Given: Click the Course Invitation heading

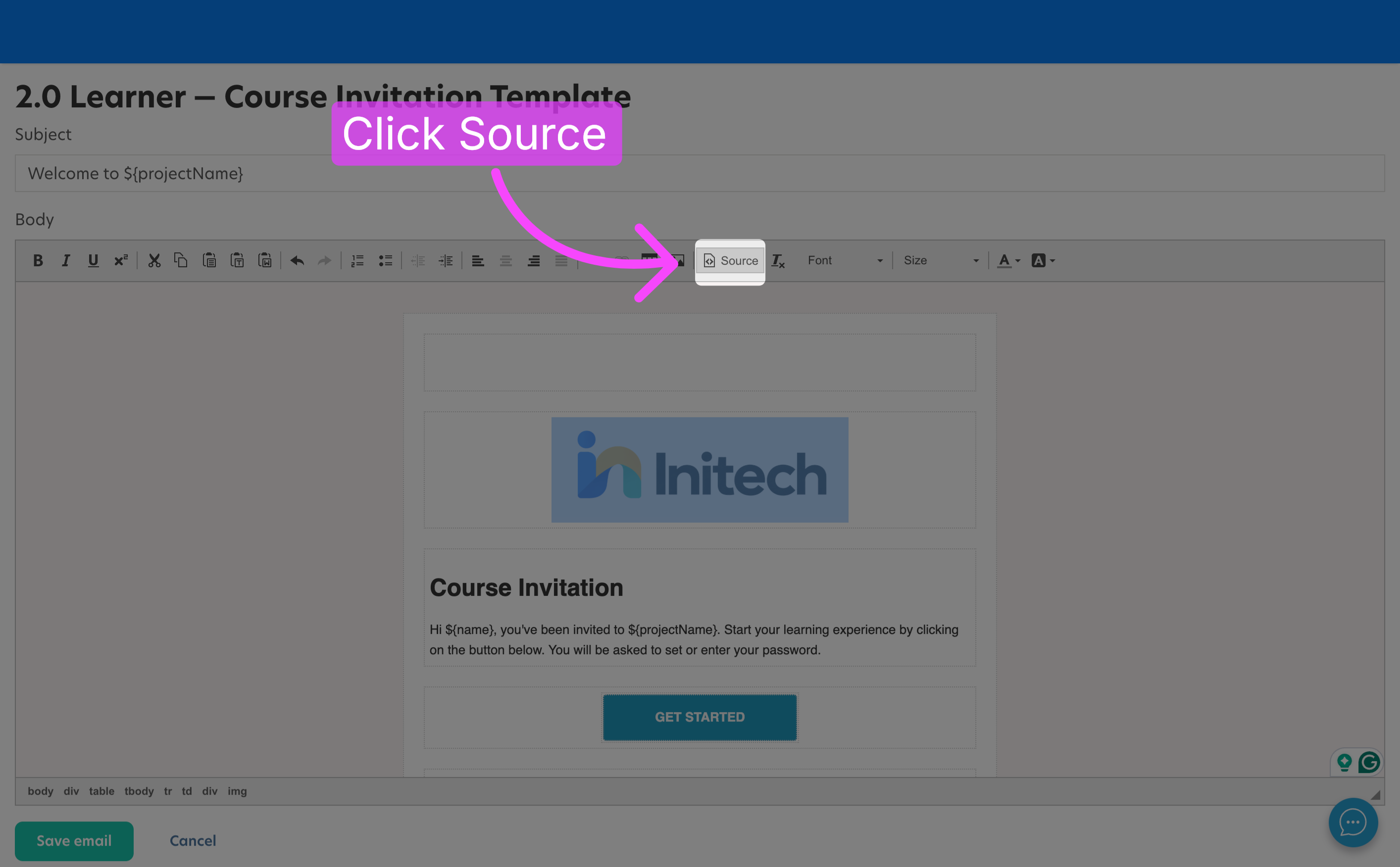Looking at the screenshot, I should tap(526, 588).
